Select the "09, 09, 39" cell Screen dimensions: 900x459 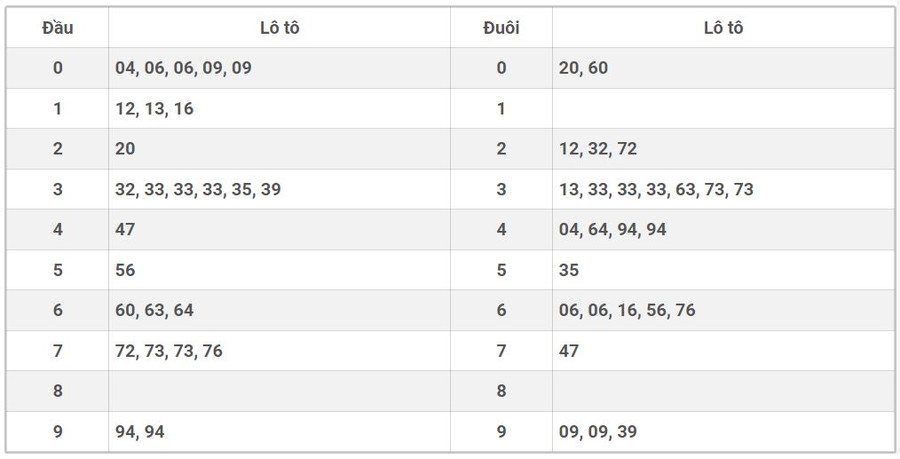coord(599,432)
